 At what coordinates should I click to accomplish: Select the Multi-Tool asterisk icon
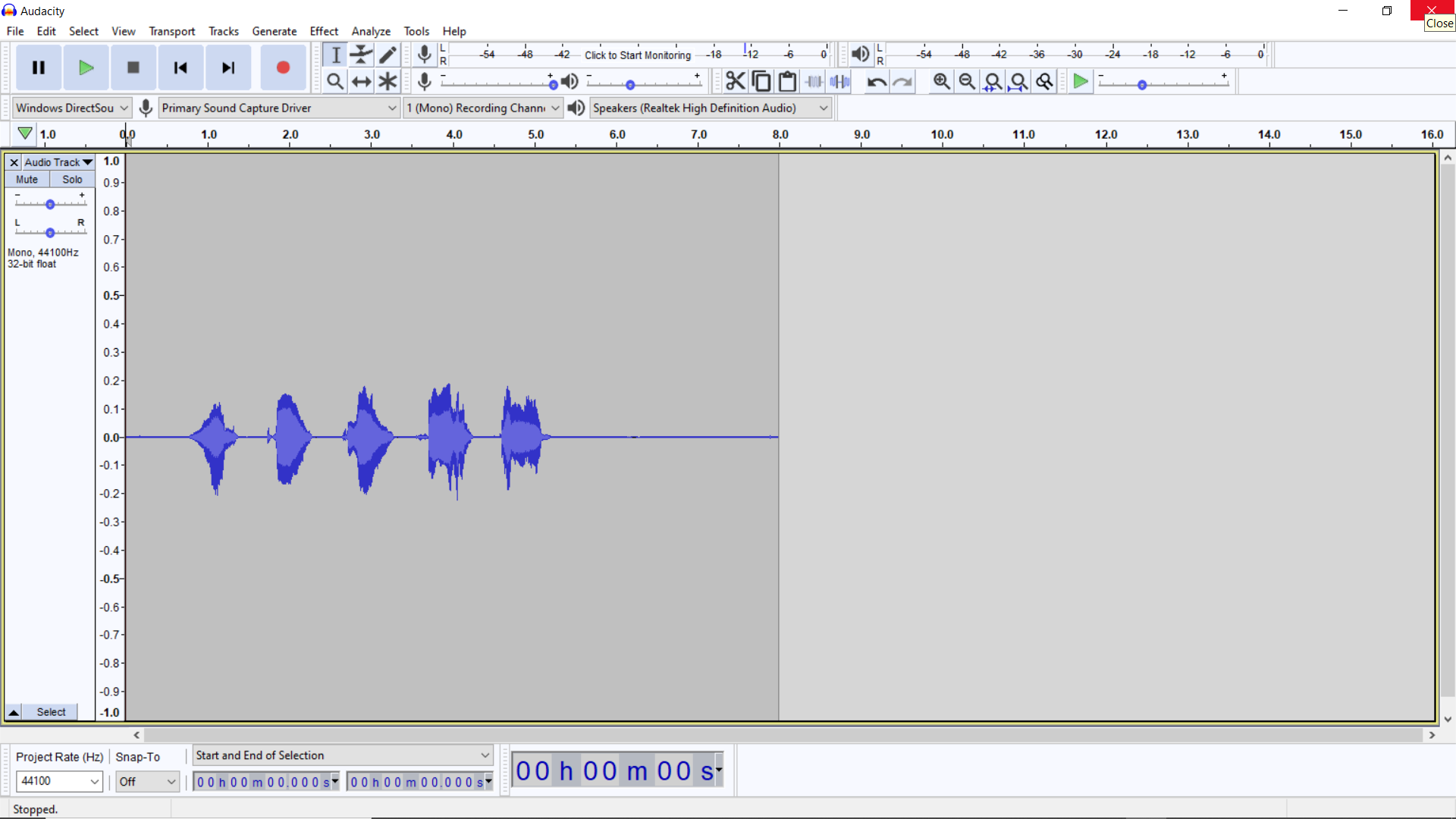(388, 81)
